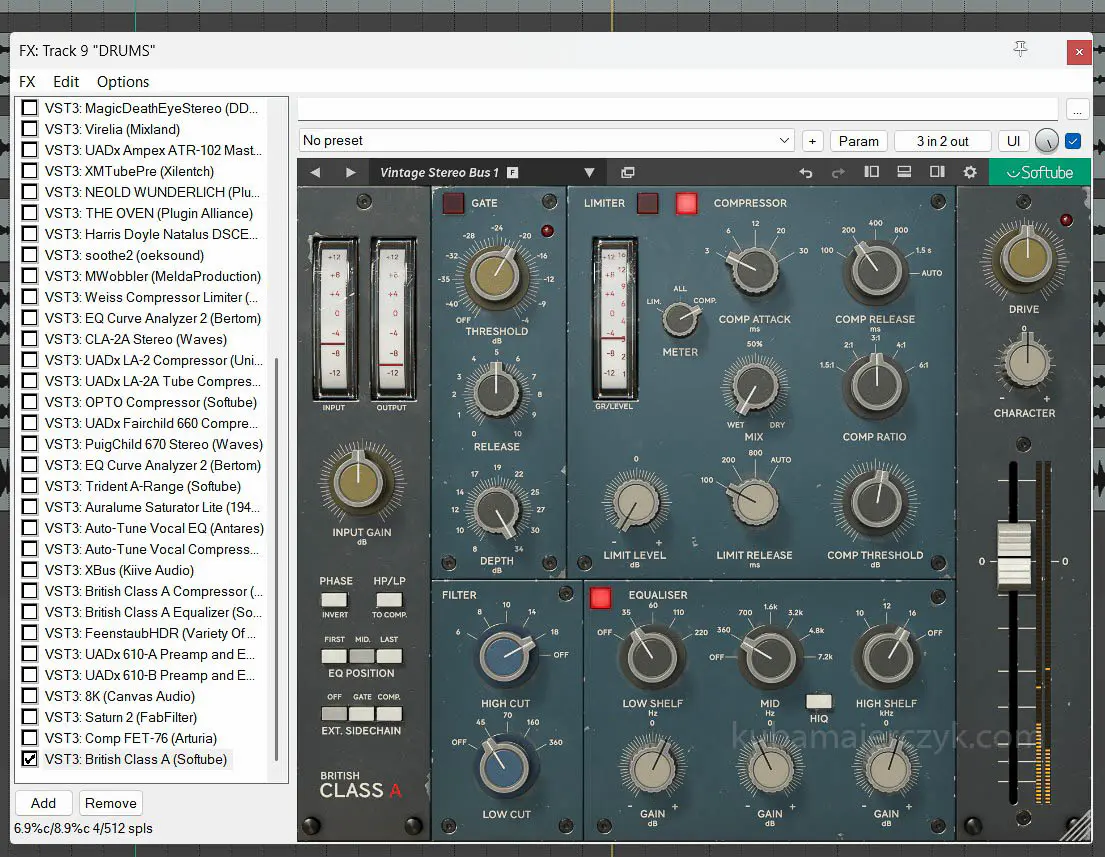Open the Softube settings gear
1105x857 pixels.
pos(969,172)
